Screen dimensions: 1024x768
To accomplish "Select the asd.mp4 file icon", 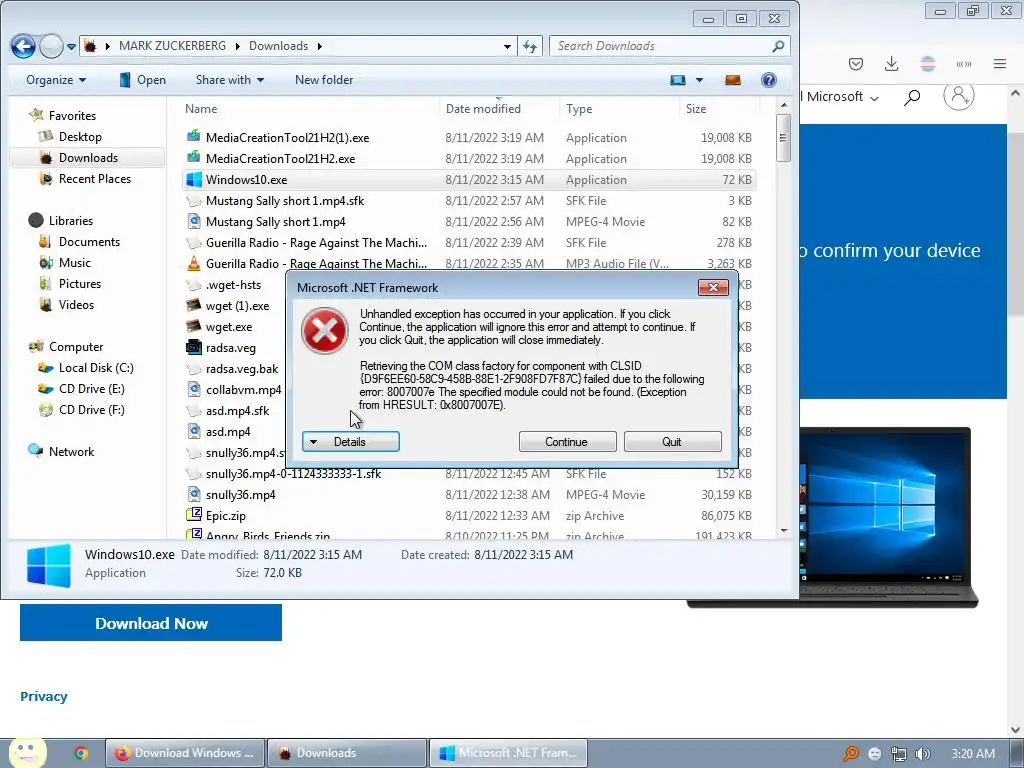I will click(193, 431).
